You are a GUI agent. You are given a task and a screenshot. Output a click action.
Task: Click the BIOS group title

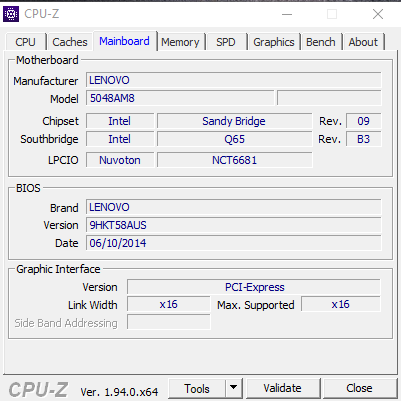[x=28, y=188]
